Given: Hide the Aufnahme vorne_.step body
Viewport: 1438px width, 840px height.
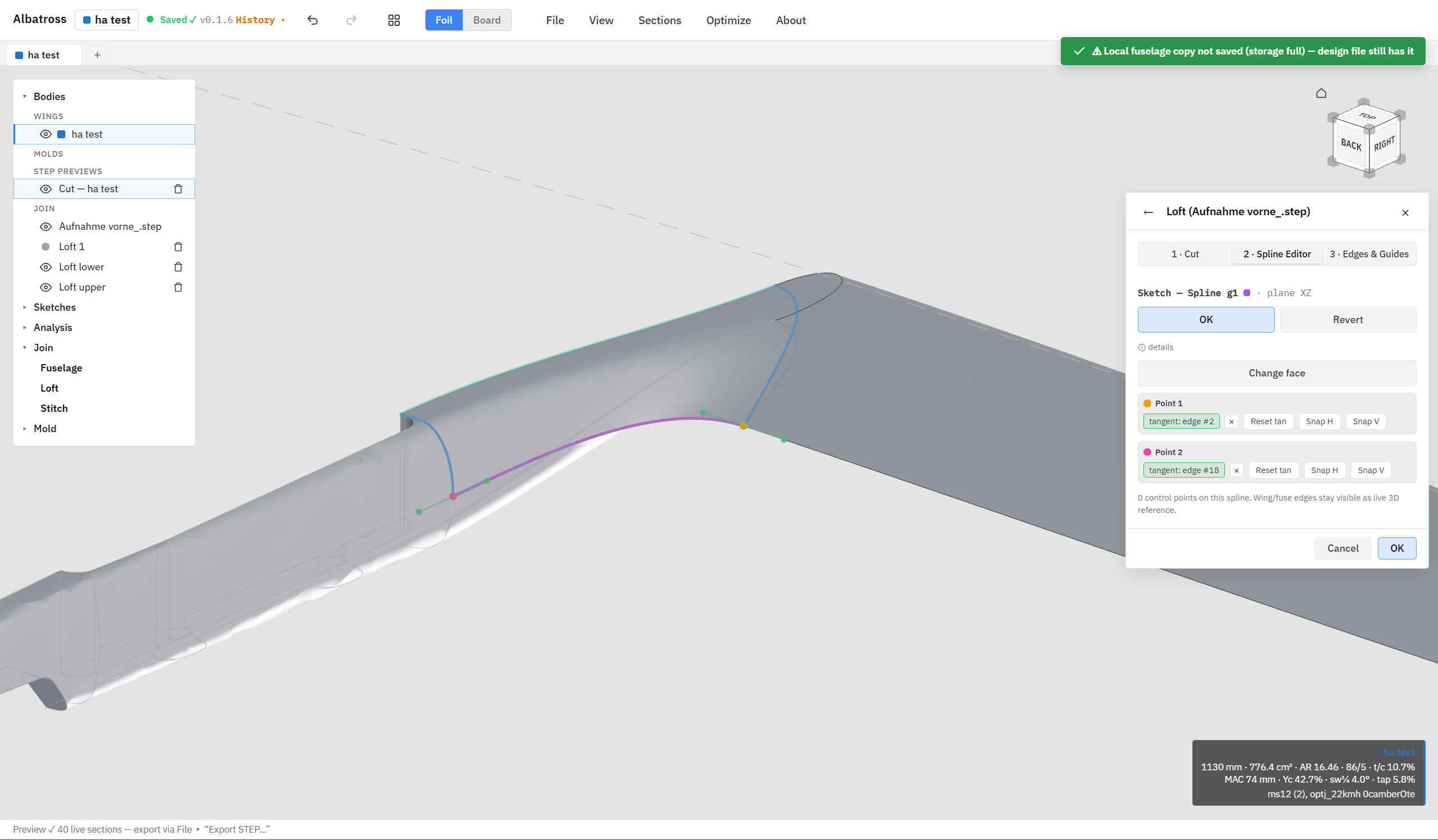Looking at the screenshot, I should point(46,226).
